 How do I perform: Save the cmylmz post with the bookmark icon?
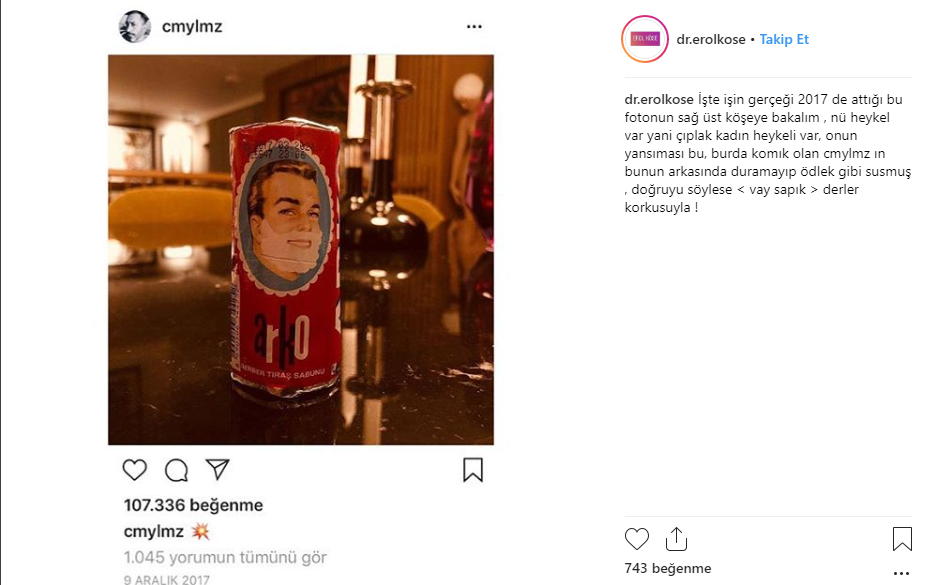pyautogui.click(x=474, y=469)
